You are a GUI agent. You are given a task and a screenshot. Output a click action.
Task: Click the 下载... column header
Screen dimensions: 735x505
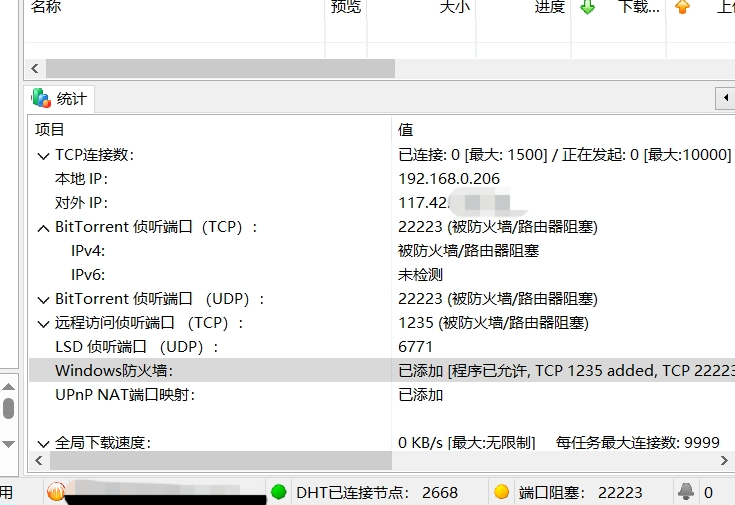[619, 7]
